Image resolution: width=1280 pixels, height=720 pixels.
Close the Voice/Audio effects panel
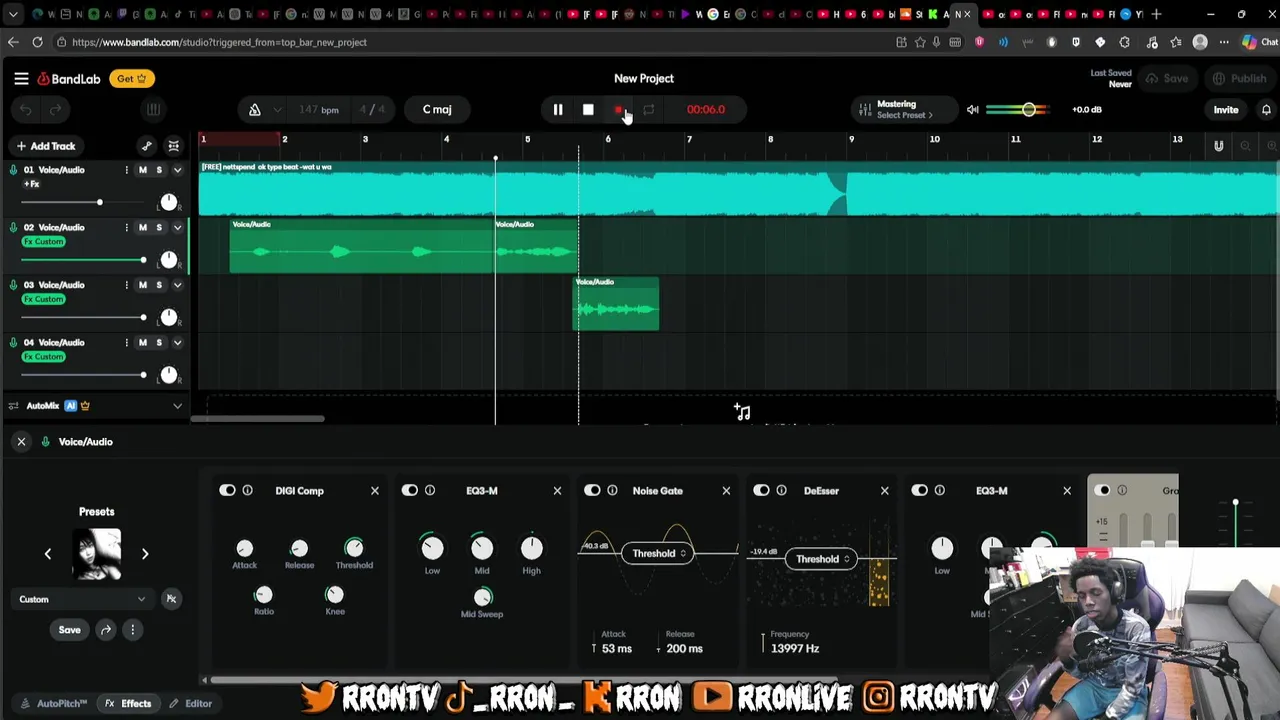pos(21,441)
